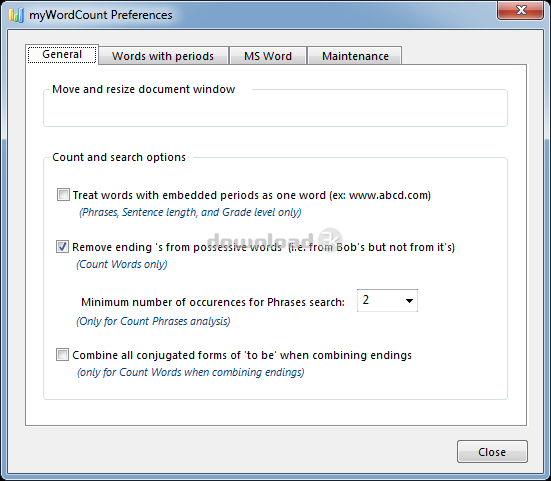Click '(only for Count Words when combining endings)' note
551x481 pixels.
(190, 372)
